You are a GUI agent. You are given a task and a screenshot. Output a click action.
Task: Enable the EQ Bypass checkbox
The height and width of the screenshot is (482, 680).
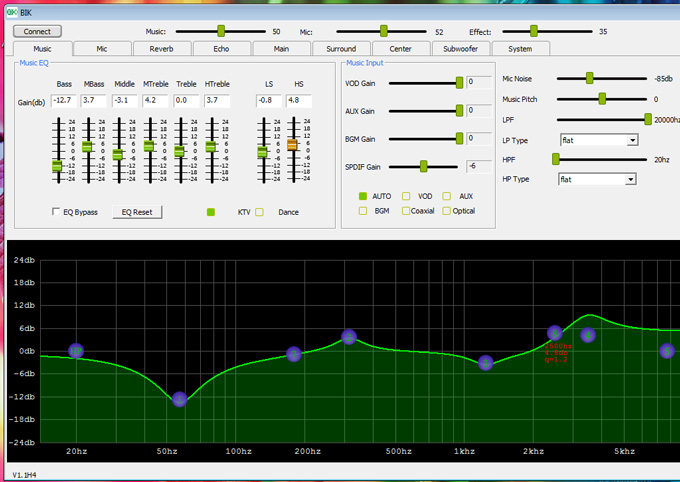pos(56,211)
